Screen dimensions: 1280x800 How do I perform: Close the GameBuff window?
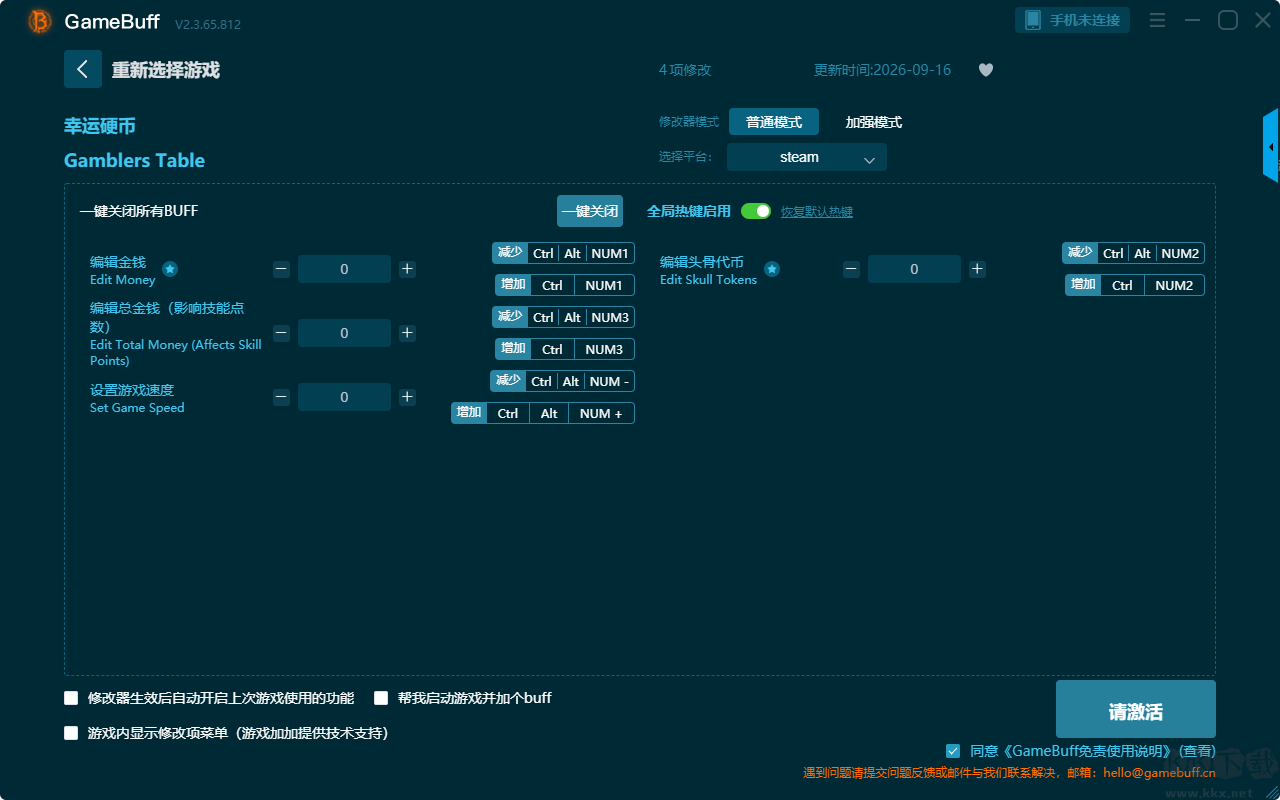tap(1263, 20)
